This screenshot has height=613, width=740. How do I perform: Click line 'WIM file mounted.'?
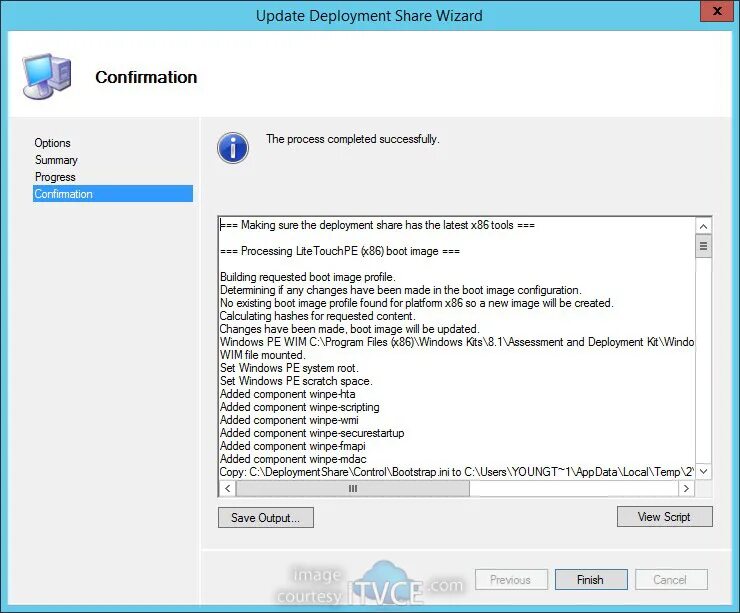262,355
